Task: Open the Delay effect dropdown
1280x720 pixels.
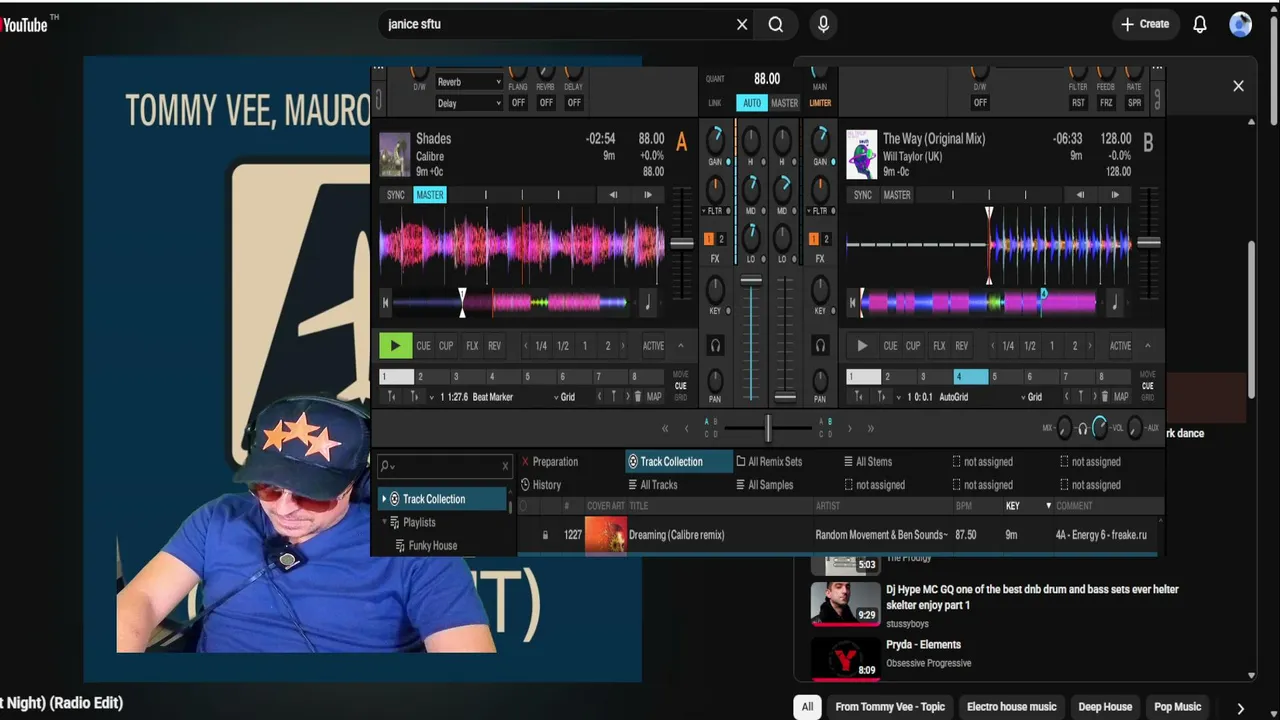Action: coord(469,103)
